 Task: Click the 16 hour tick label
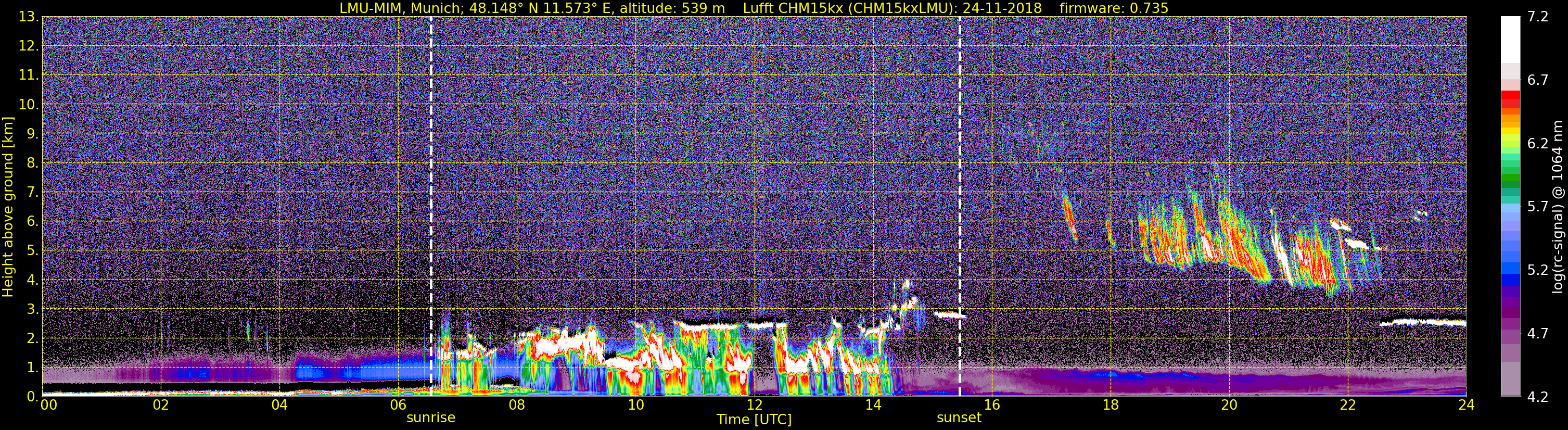coord(991,405)
